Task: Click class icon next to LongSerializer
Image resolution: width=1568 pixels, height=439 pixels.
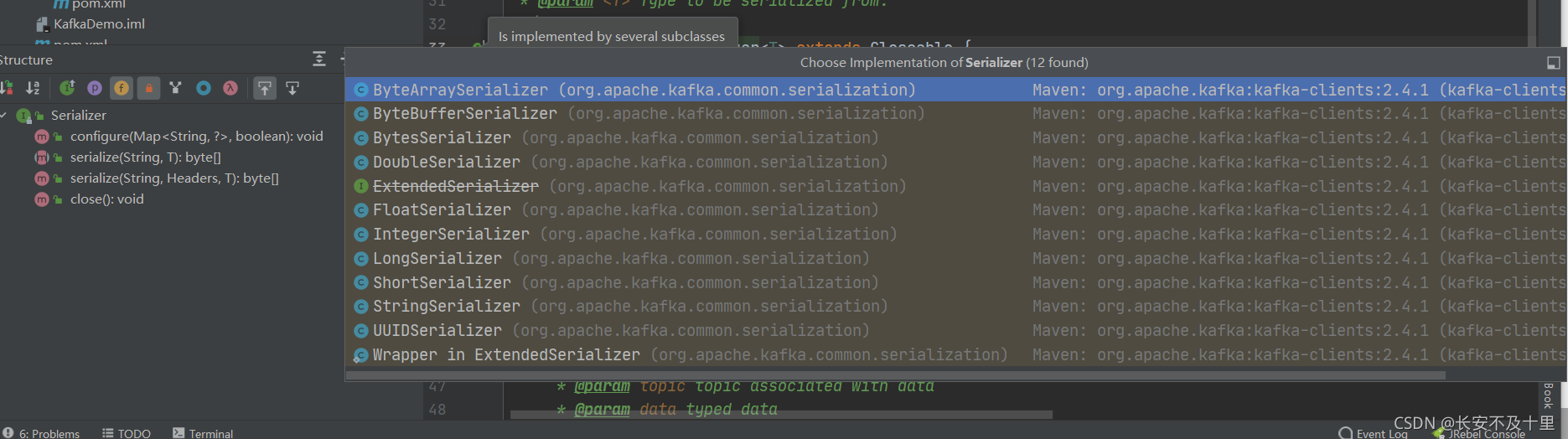Action: click(360, 259)
